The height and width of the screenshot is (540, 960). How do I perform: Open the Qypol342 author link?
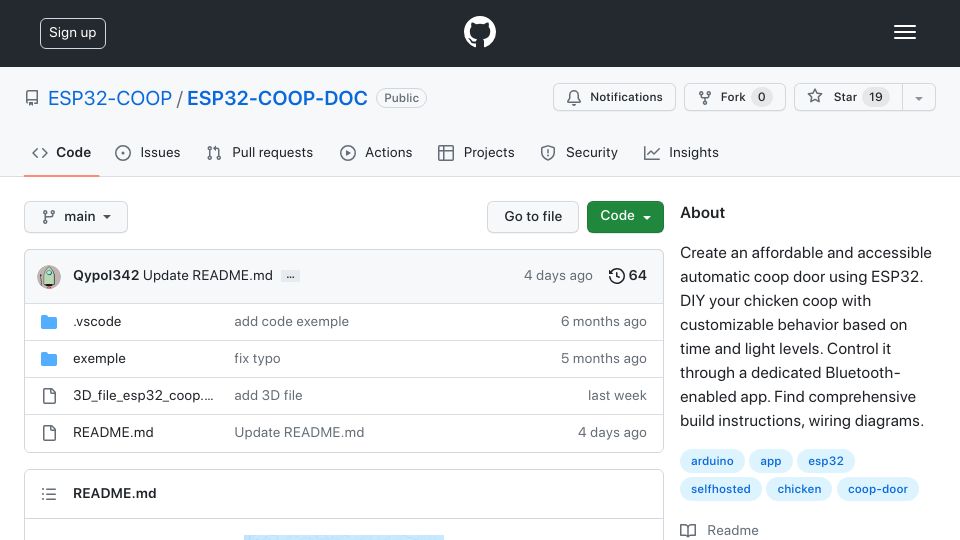click(x=106, y=276)
